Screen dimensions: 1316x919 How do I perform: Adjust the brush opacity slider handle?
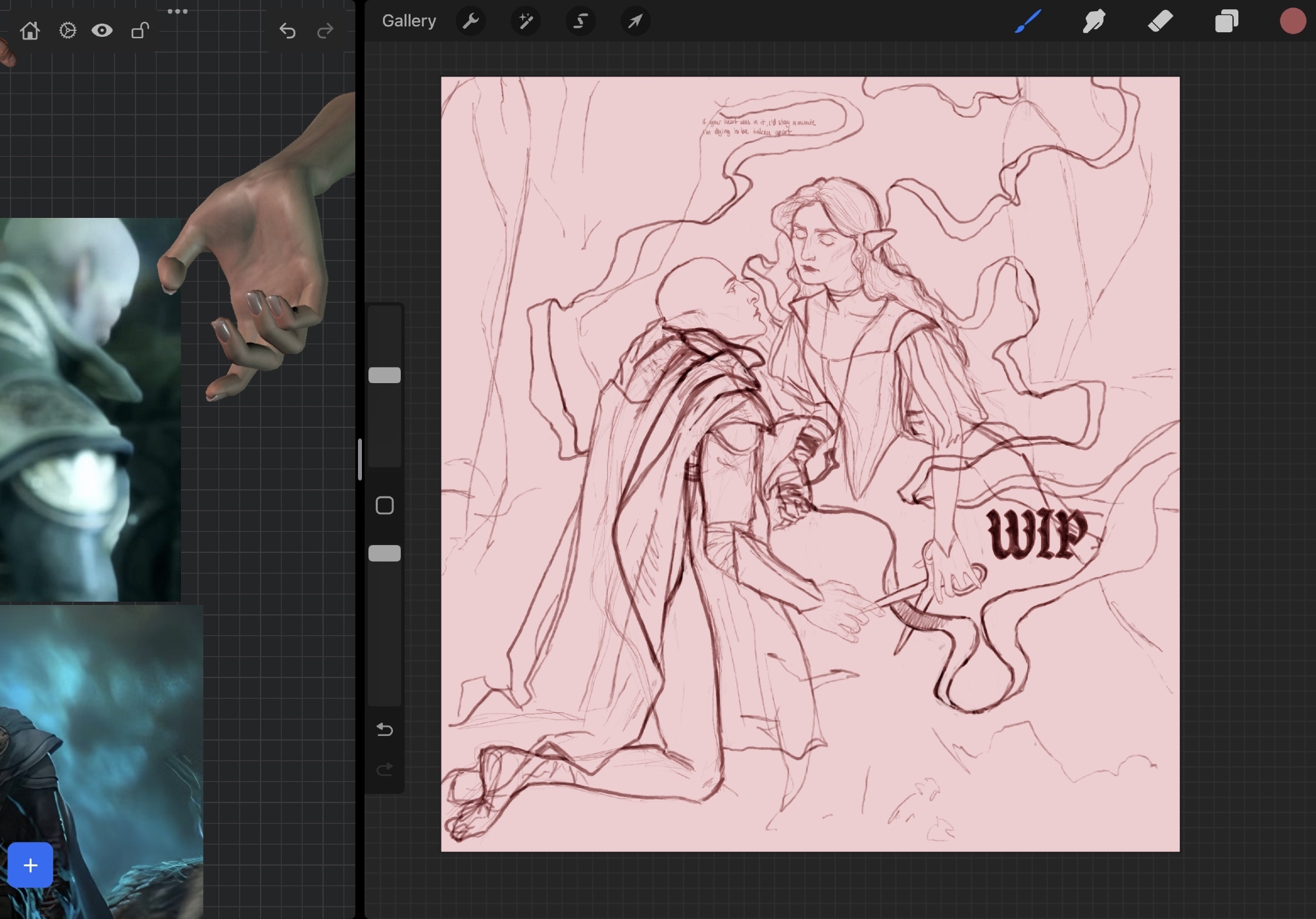pyautogui.click(x=384, y=553)
